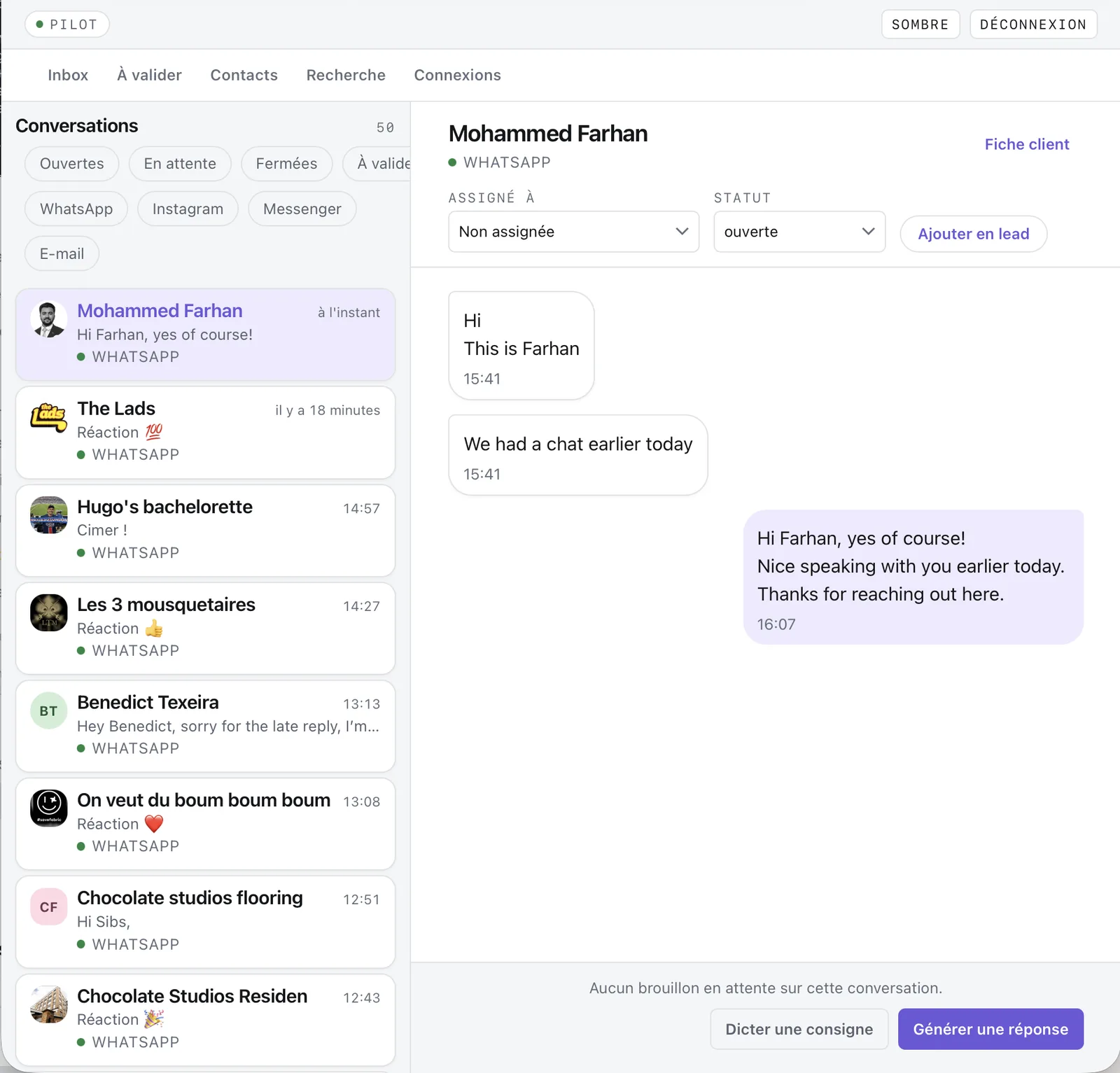Open Mohammed Farhan conversation card
This screenshot has width=1120, height=1073.
(x=205, y=335)
